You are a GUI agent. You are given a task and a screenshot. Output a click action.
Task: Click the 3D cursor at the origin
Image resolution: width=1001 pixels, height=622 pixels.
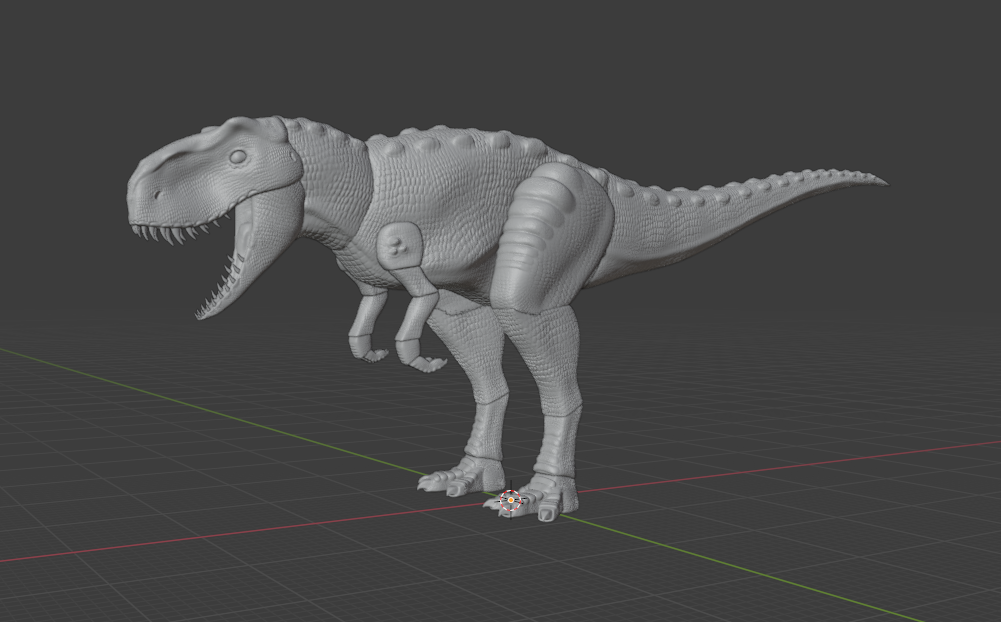(511, 501)
